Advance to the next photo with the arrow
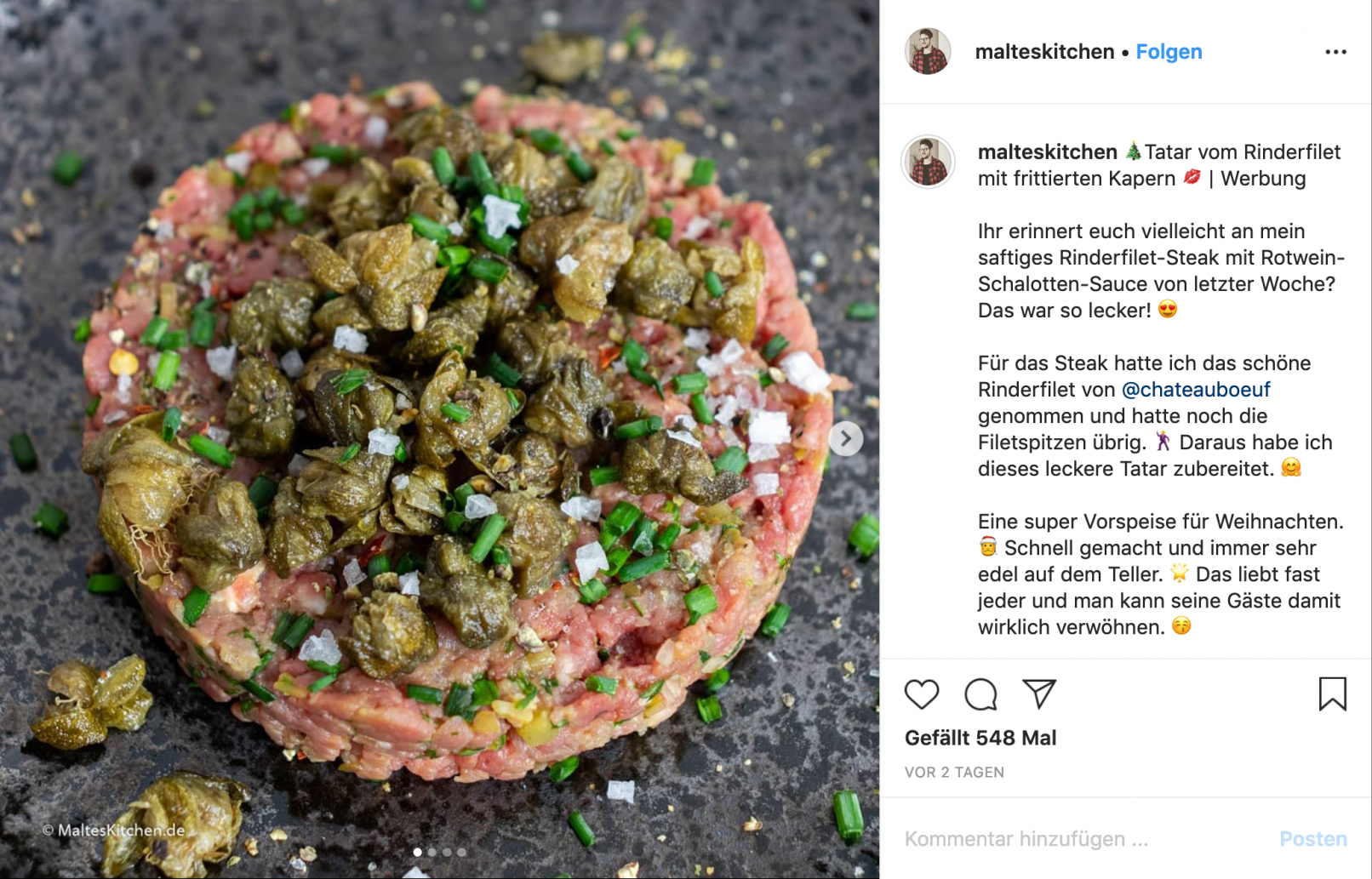1372x879 pixels. (845, 438)
